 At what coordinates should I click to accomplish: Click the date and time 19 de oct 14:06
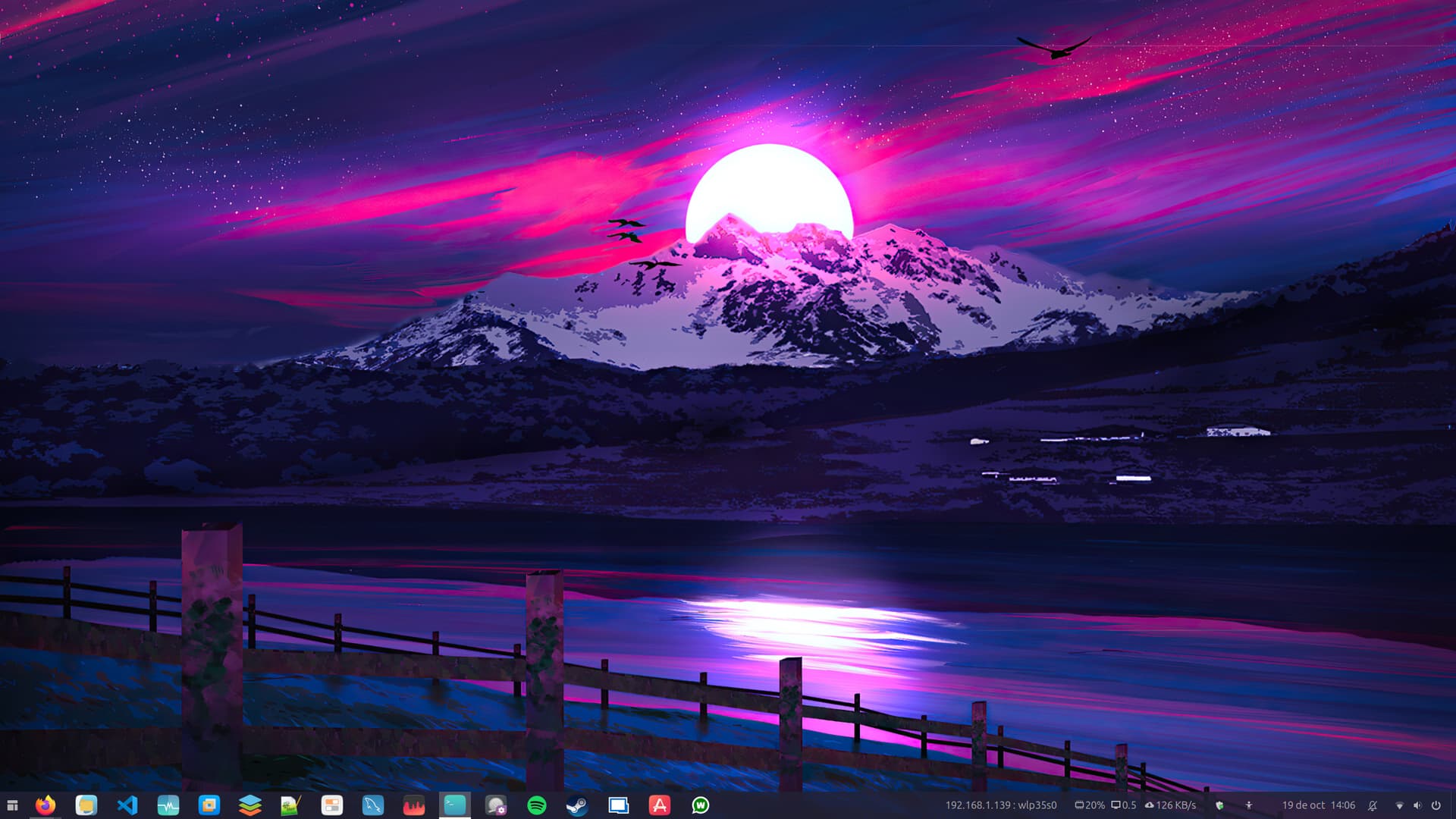(1318, 805)
